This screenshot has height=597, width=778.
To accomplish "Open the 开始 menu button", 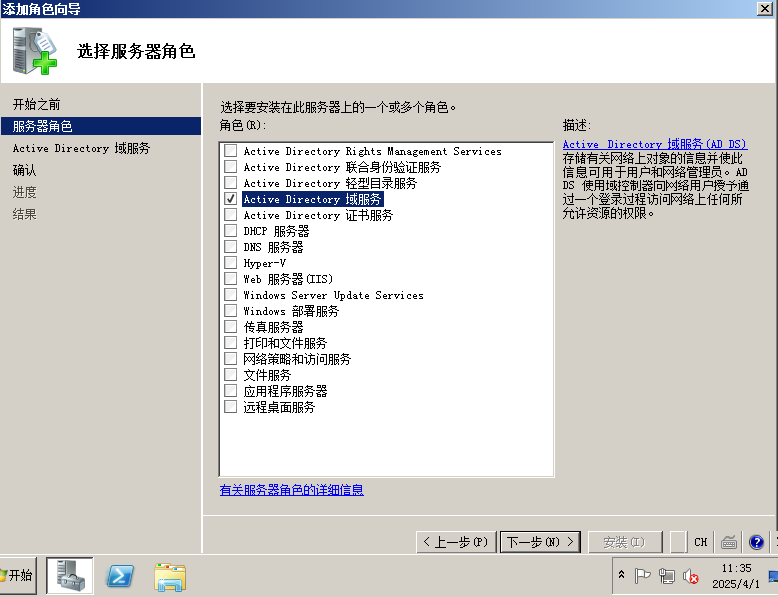I will pos(18,575).
